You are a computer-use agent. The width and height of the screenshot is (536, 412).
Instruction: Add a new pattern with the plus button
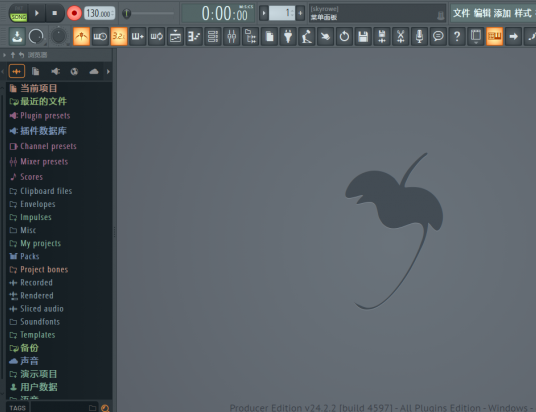(300, 13)
